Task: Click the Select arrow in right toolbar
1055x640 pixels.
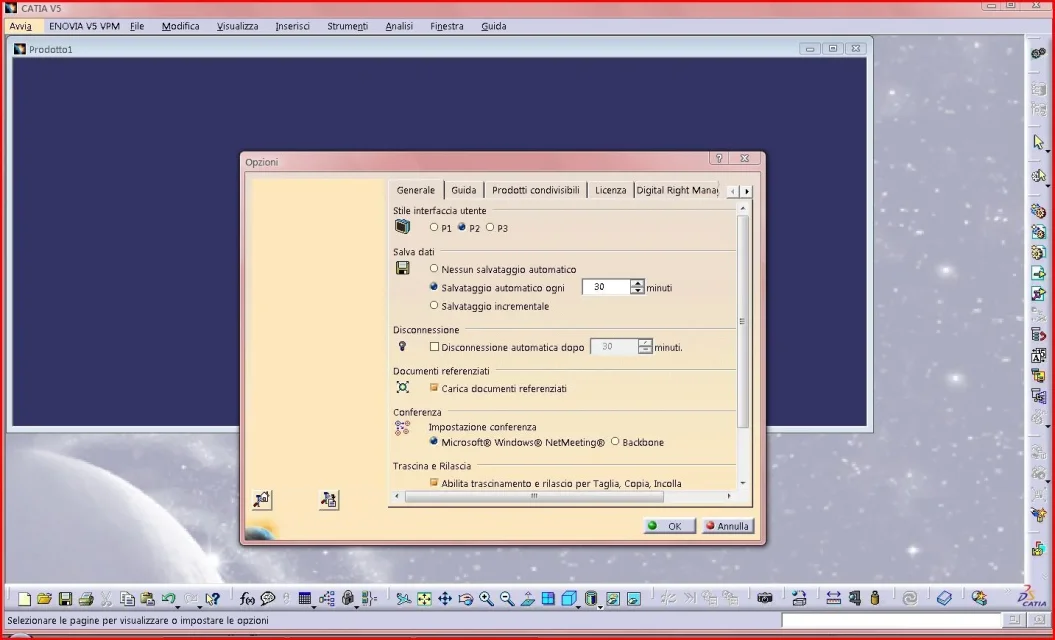Action: (x=1039, y=143)
